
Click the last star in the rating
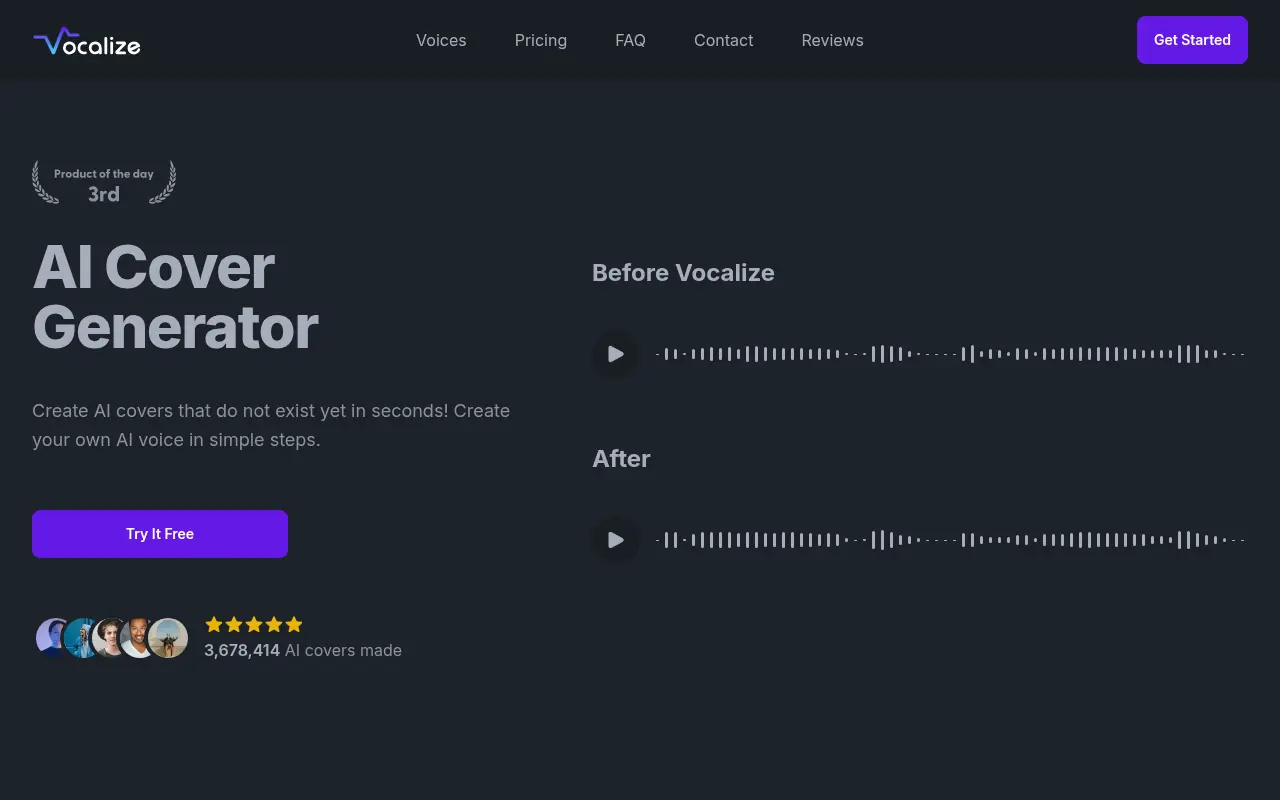click(x=294, y=624)
